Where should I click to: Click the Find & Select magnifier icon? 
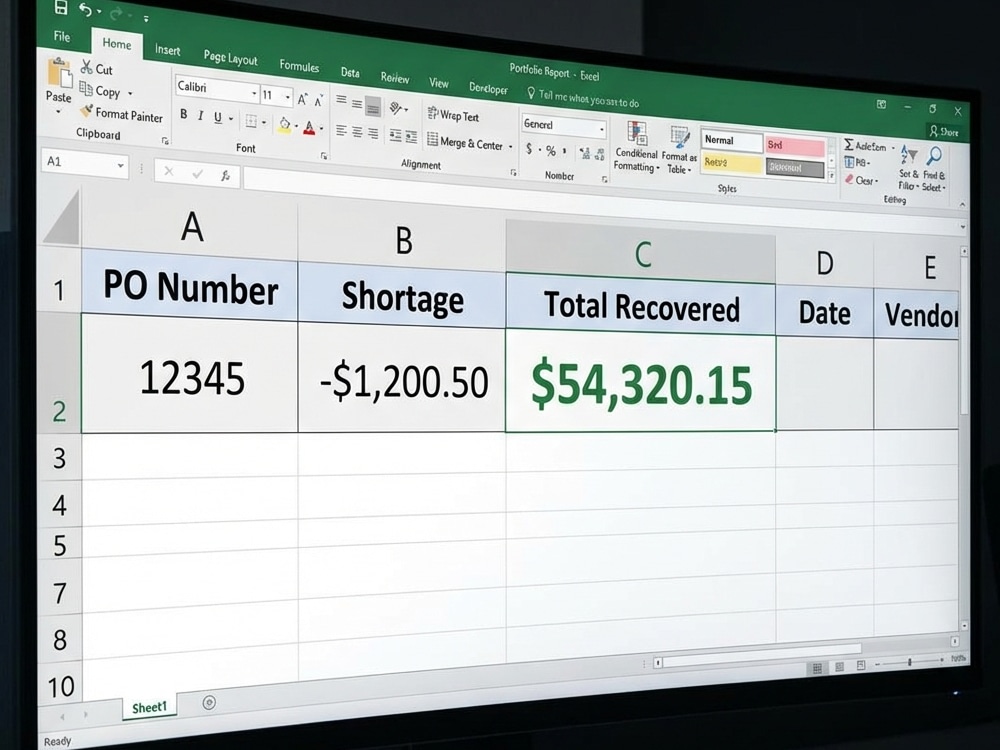934,157
